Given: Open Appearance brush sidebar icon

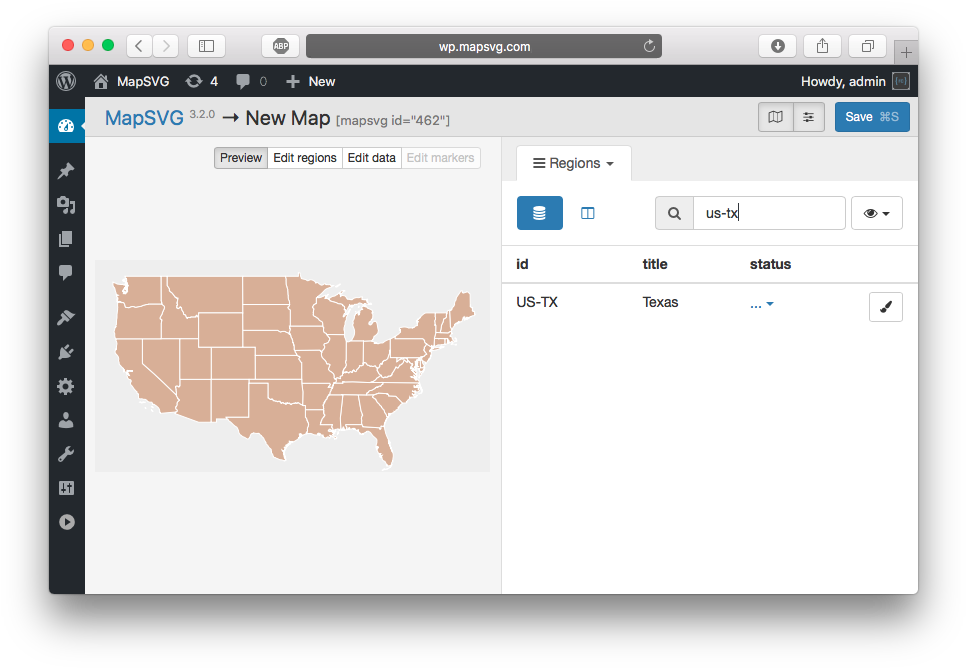Looking at the screenshot, I should (66, 317).
